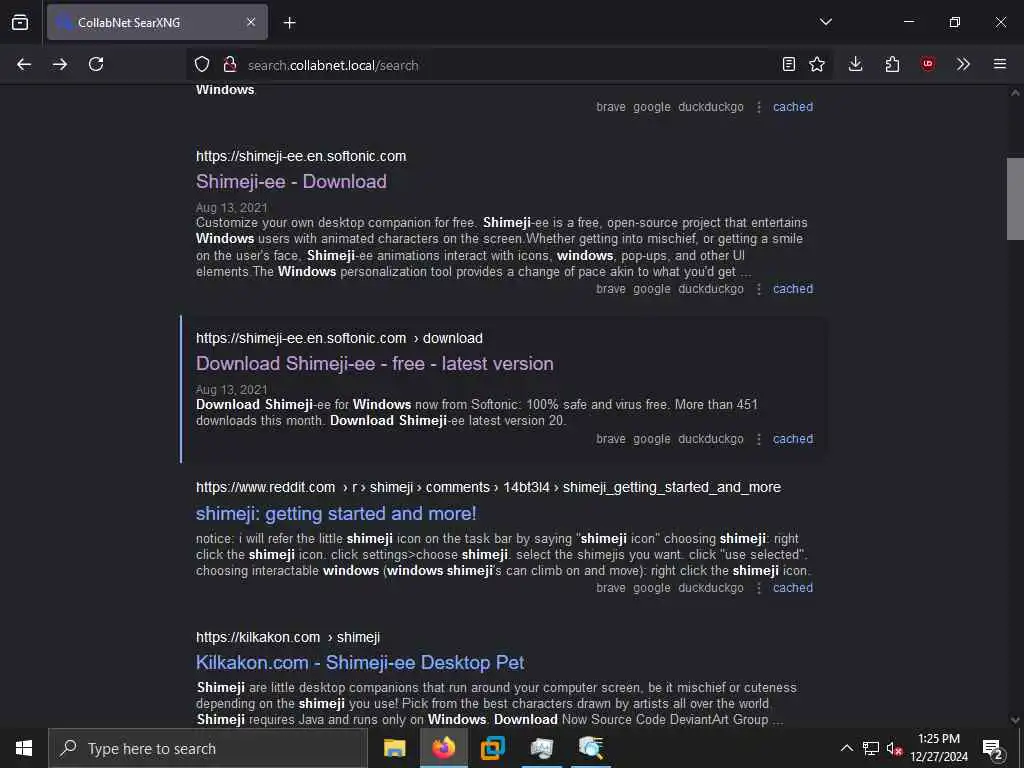Expand the three-dot menu at top Windows result
This screenshot has height=768, width=1024.
[758, 108]
